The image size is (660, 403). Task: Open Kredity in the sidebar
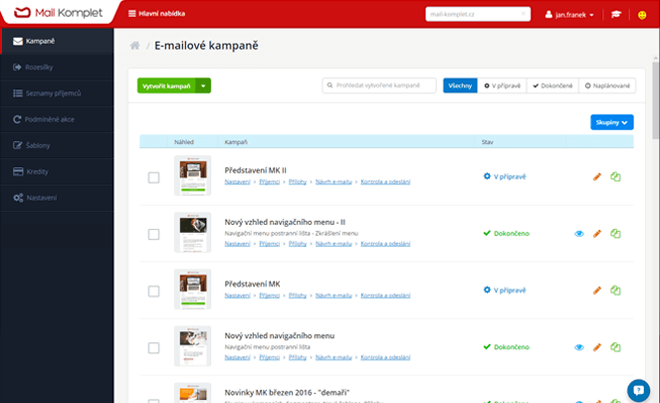tap(57, 172)
